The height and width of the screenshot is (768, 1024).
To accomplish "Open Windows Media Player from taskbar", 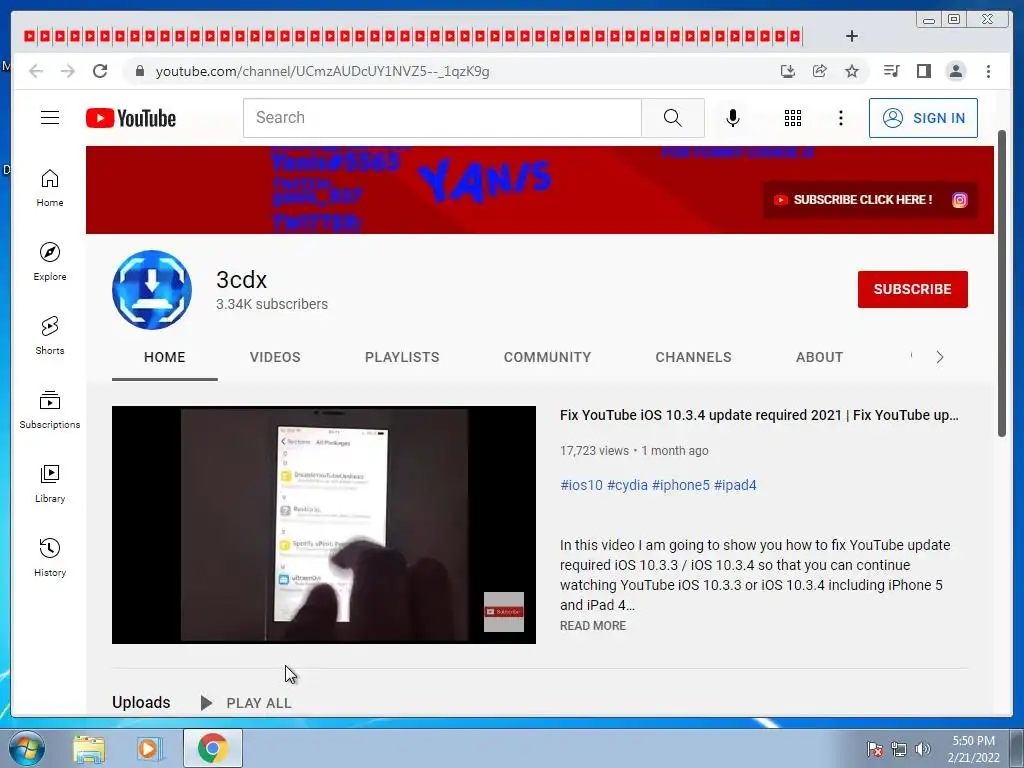I will pyautogui.click(x=150, y=749).
